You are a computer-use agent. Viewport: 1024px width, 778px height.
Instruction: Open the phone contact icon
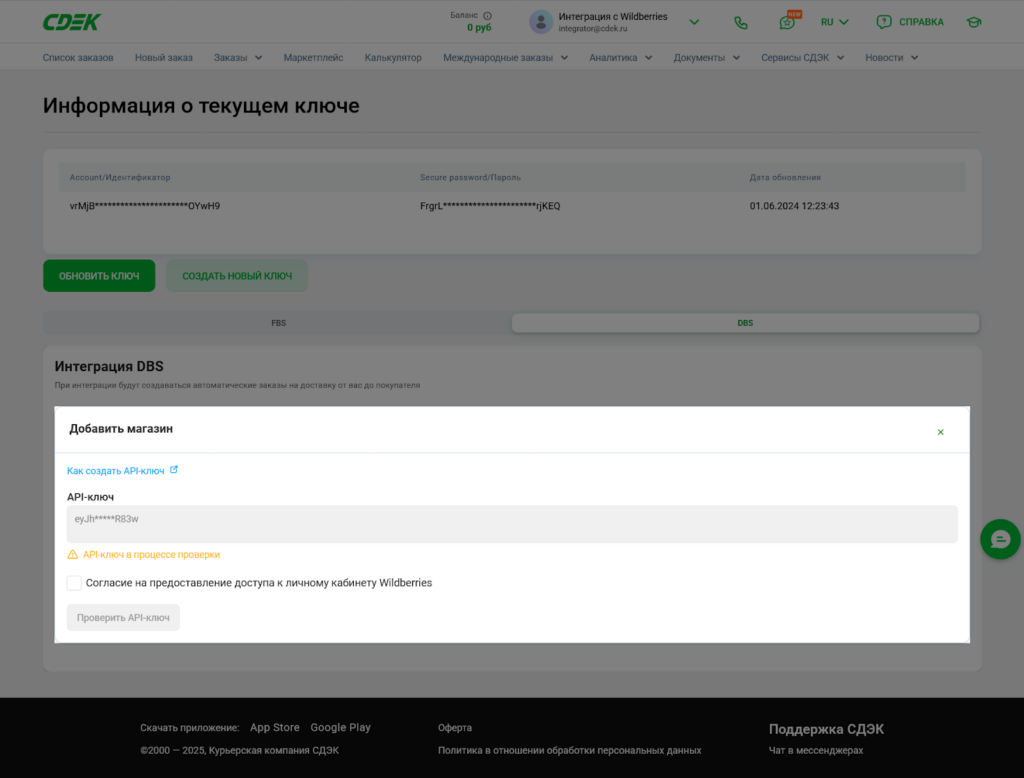741,22
